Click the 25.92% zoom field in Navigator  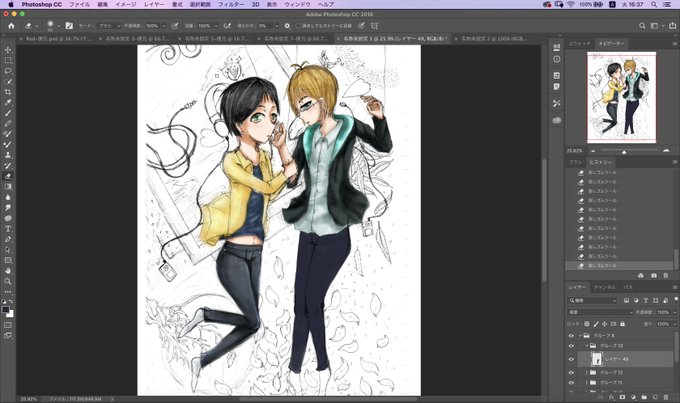coord(575,151)
